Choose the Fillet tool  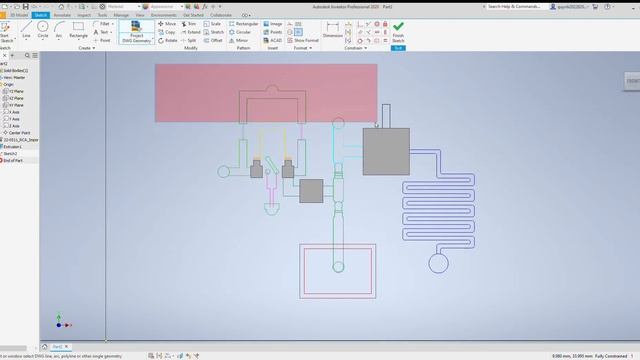102,24
